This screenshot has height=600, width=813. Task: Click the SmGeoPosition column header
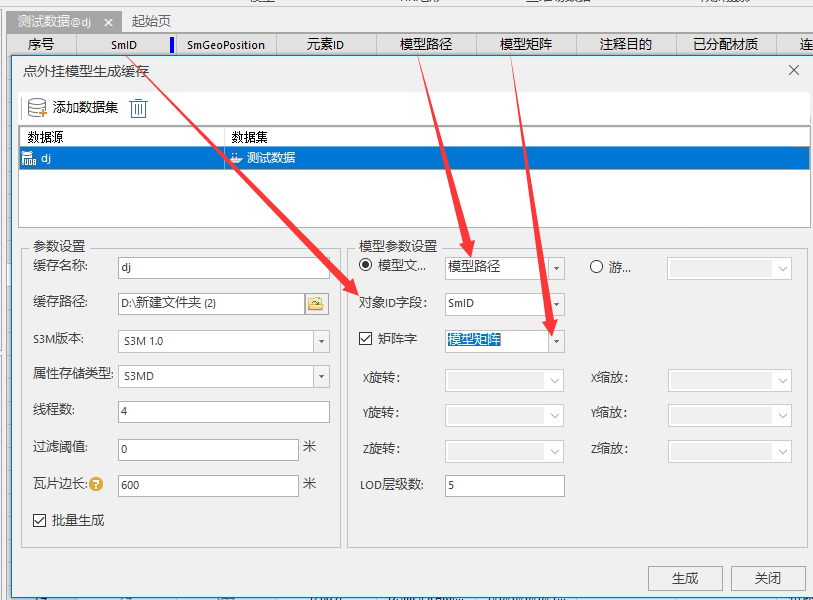[225, 45]
